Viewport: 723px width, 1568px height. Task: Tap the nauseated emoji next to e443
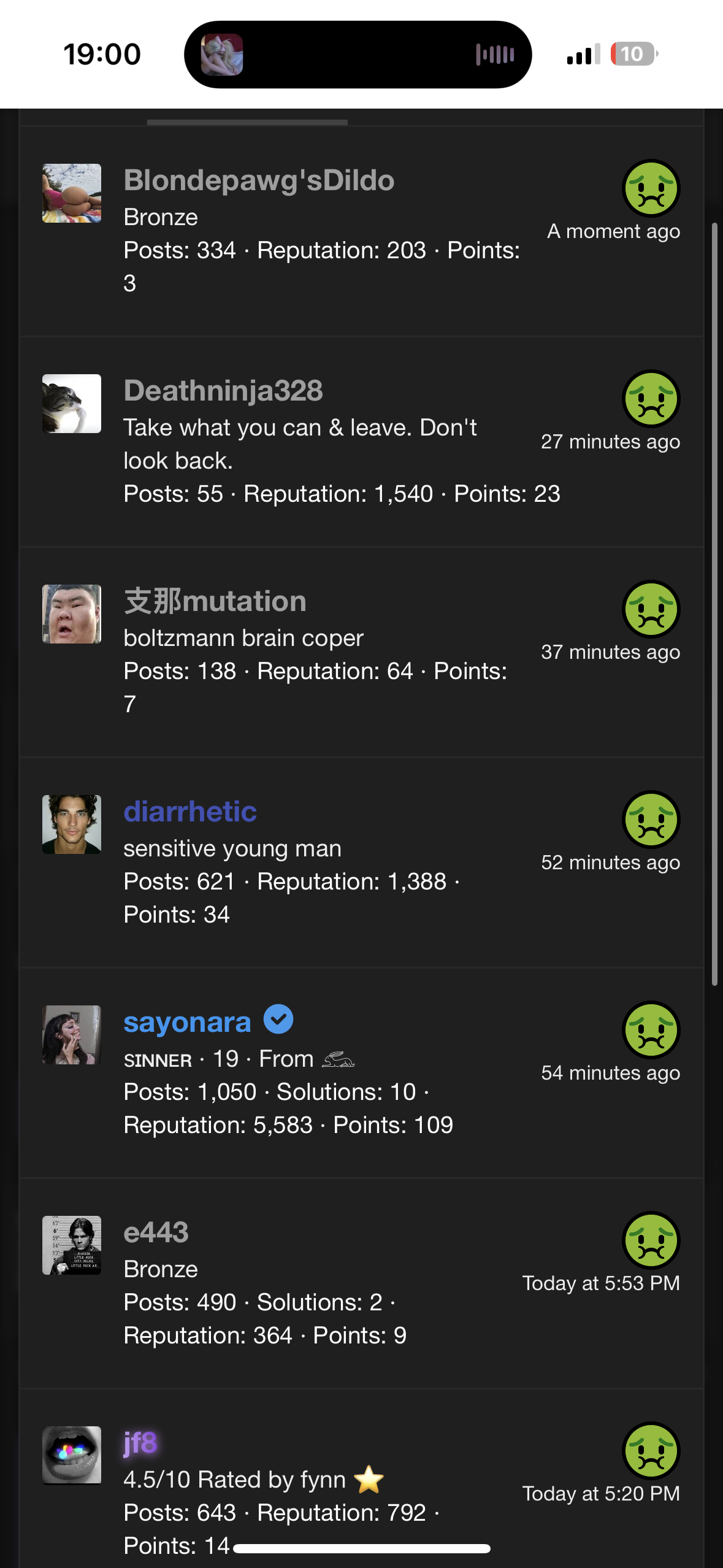(651, 1240)
